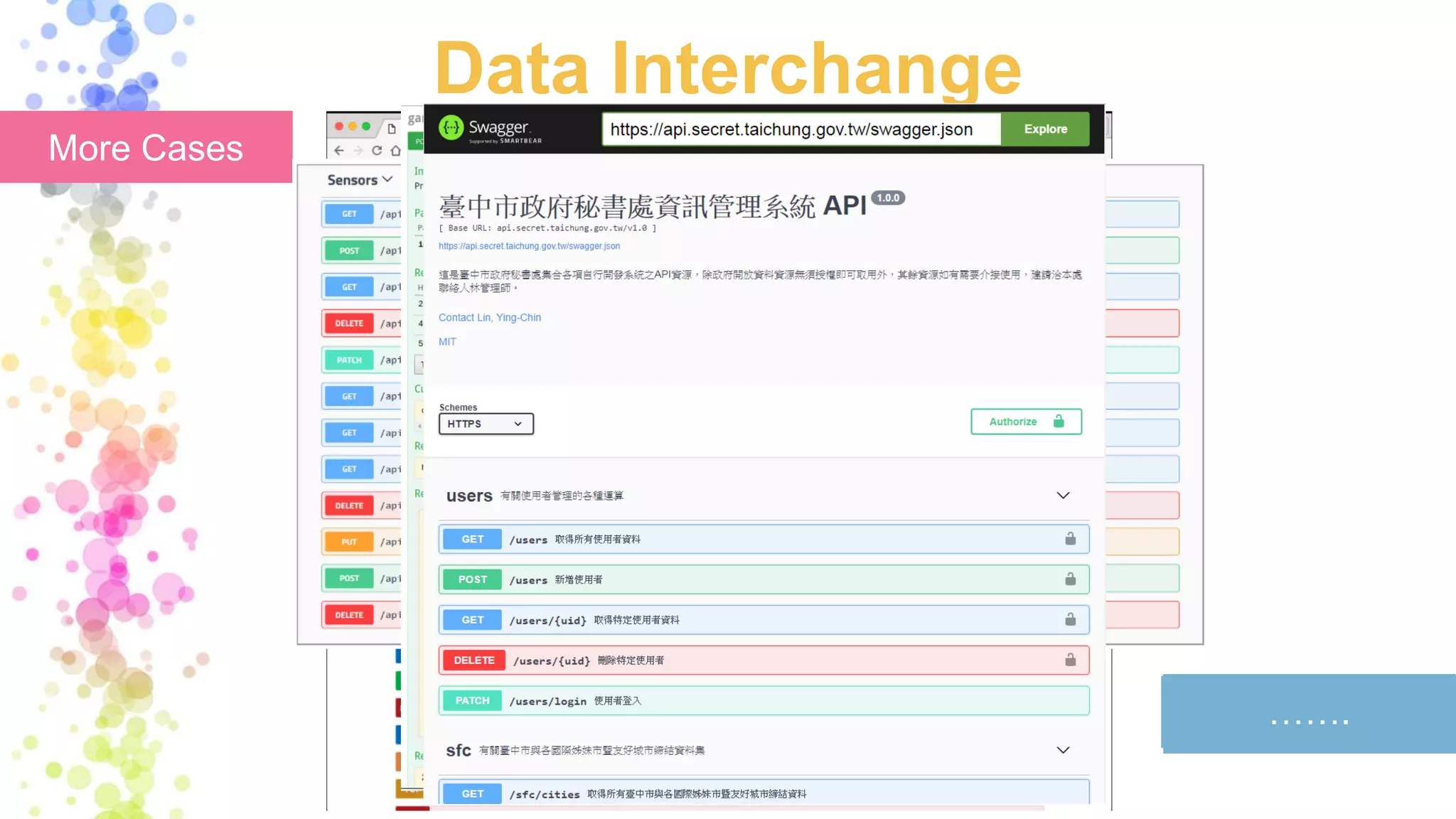Collapse the users section chevron
This screenshot has width=1456, height=819.
pyautogui.click(x=1063, y=496)
